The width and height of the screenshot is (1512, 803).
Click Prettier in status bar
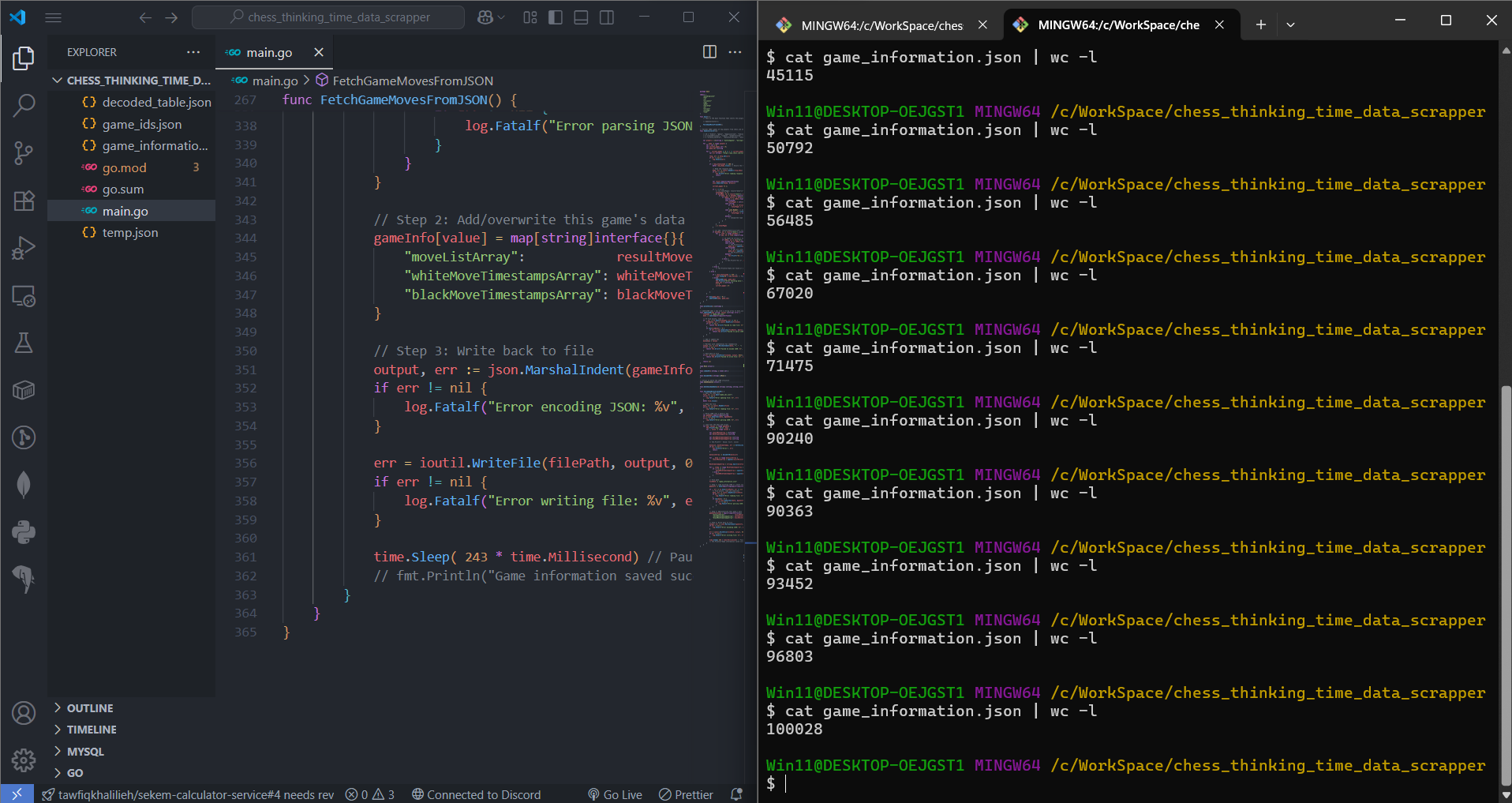coord(686,794)
